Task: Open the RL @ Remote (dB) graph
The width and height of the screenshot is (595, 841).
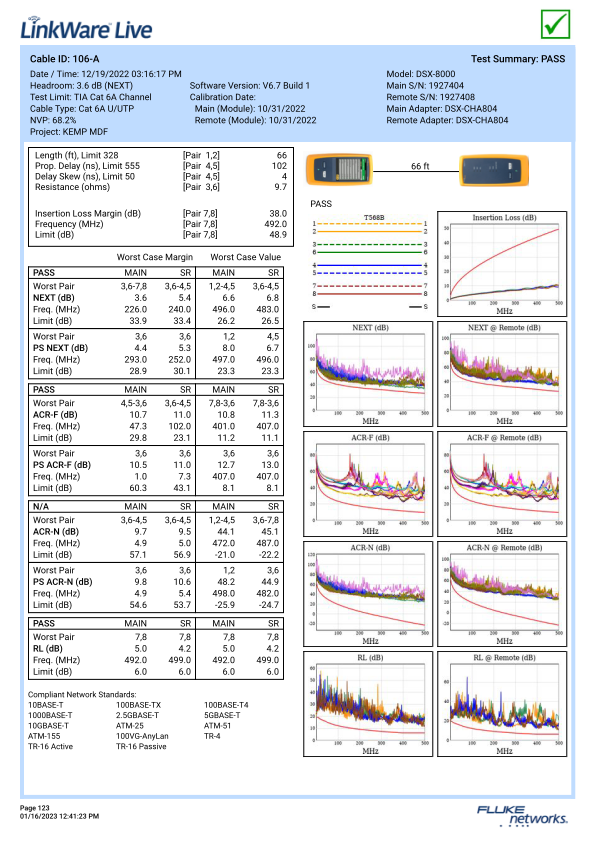Action: [x=502, y=704]
